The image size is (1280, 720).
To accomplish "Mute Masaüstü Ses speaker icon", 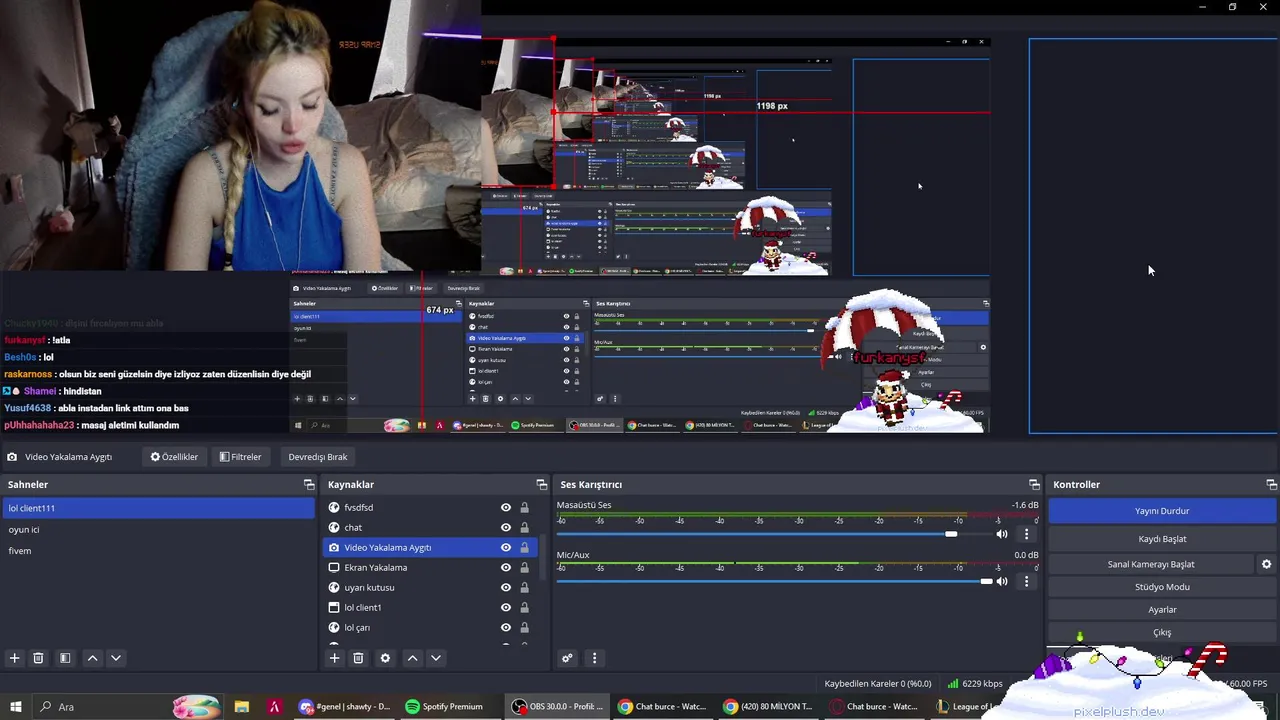I will point(1002,534).
